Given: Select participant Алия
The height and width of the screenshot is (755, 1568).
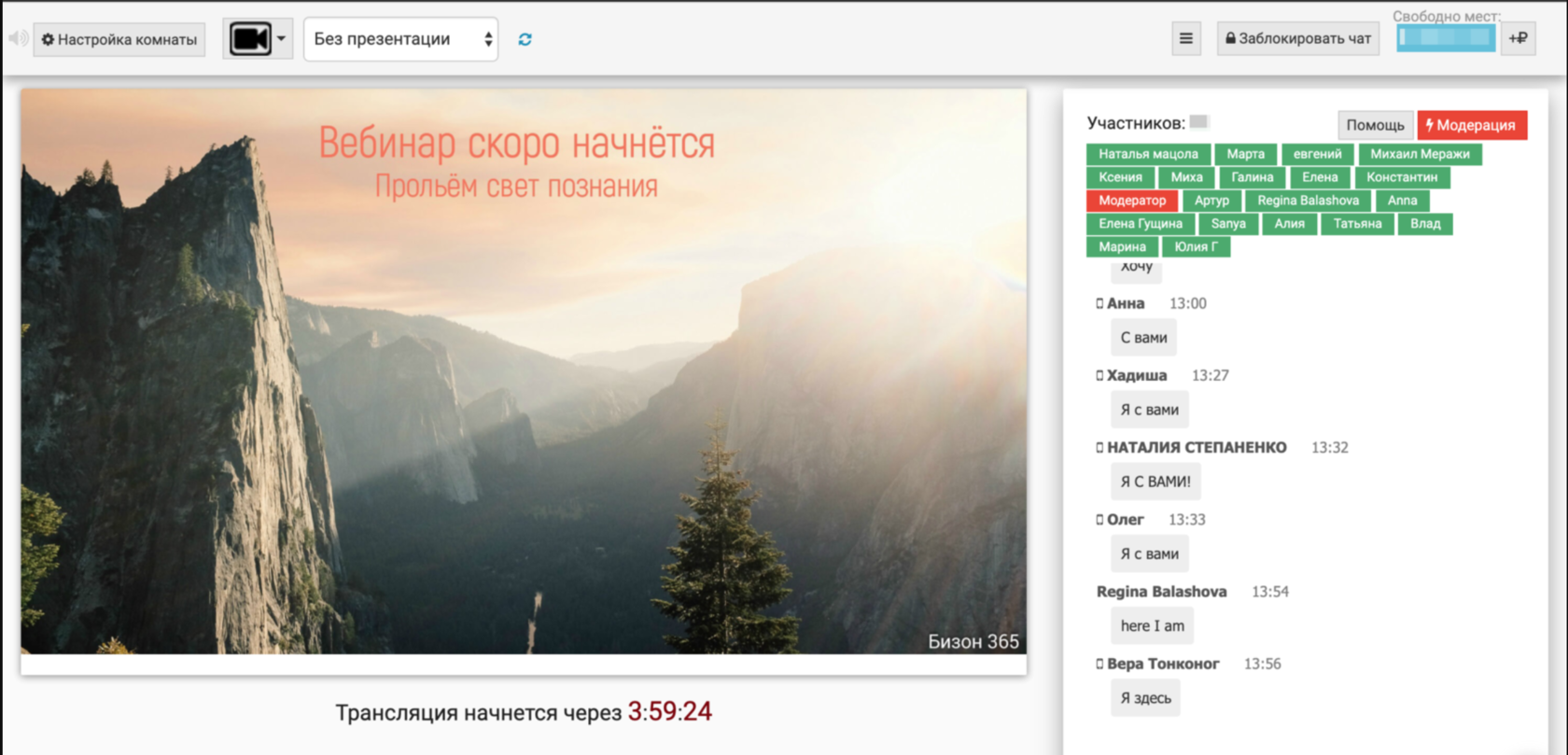Looking at the screenshot, I should (x=1289, y=224).
